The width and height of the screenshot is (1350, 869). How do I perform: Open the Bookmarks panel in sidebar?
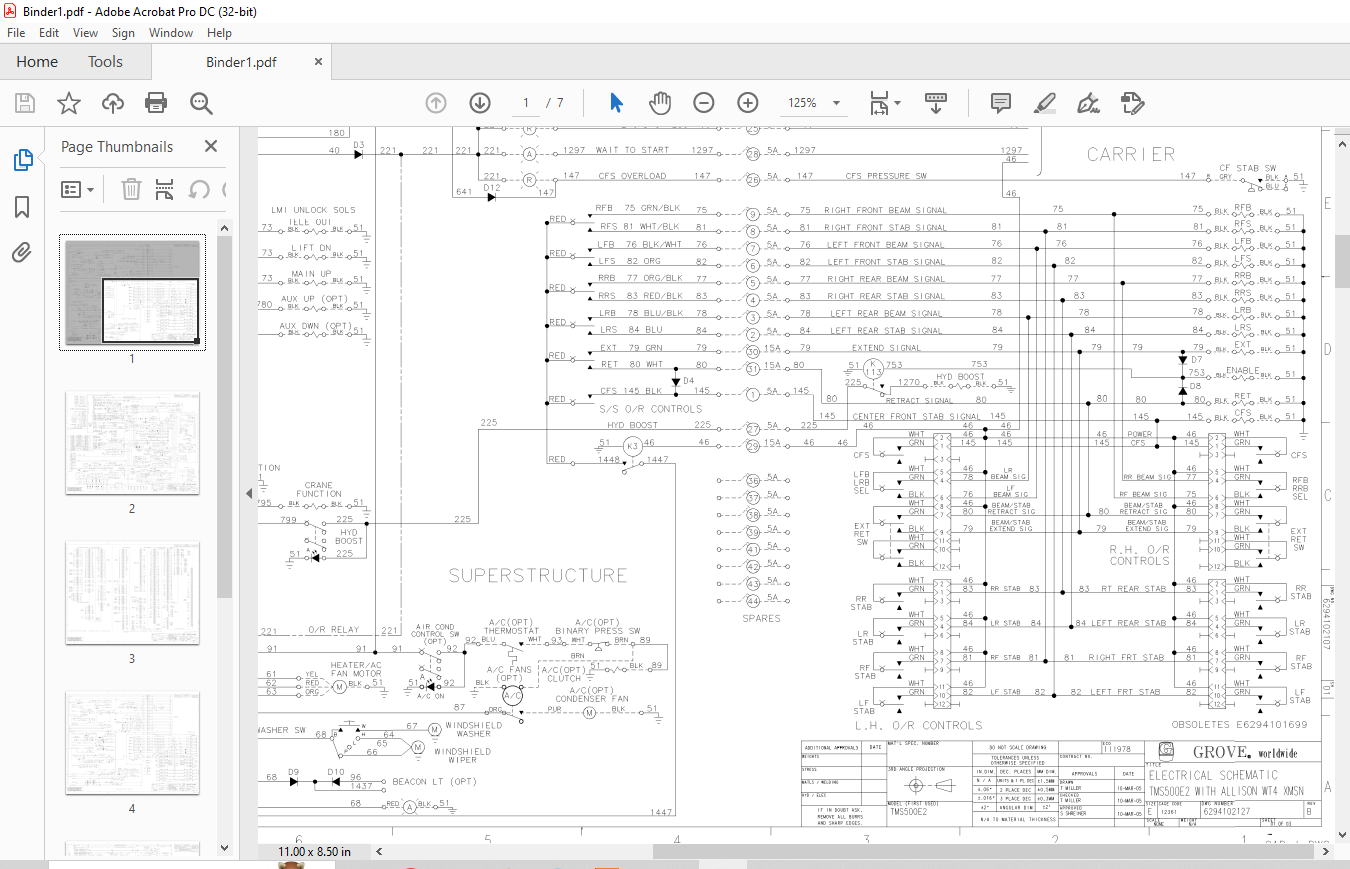point(22,207)
